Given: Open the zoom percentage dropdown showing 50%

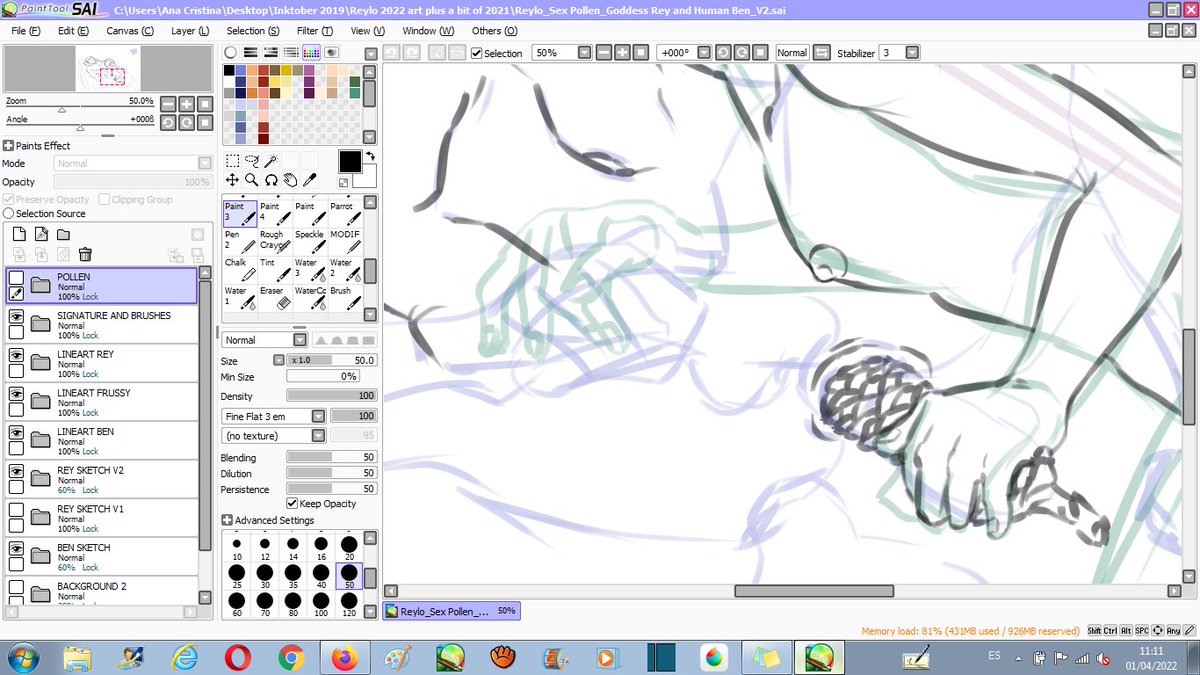Looking at the screenshot, I should pyautogui.click(x=585, y=52).
